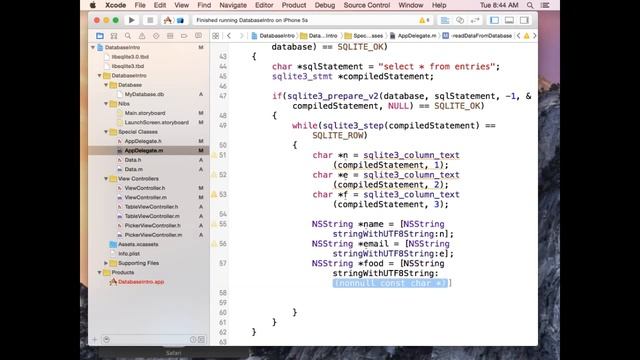Expand the Supporting Files group
The width and height of the screenshot is (640, 360).
(x=106, y=263)
